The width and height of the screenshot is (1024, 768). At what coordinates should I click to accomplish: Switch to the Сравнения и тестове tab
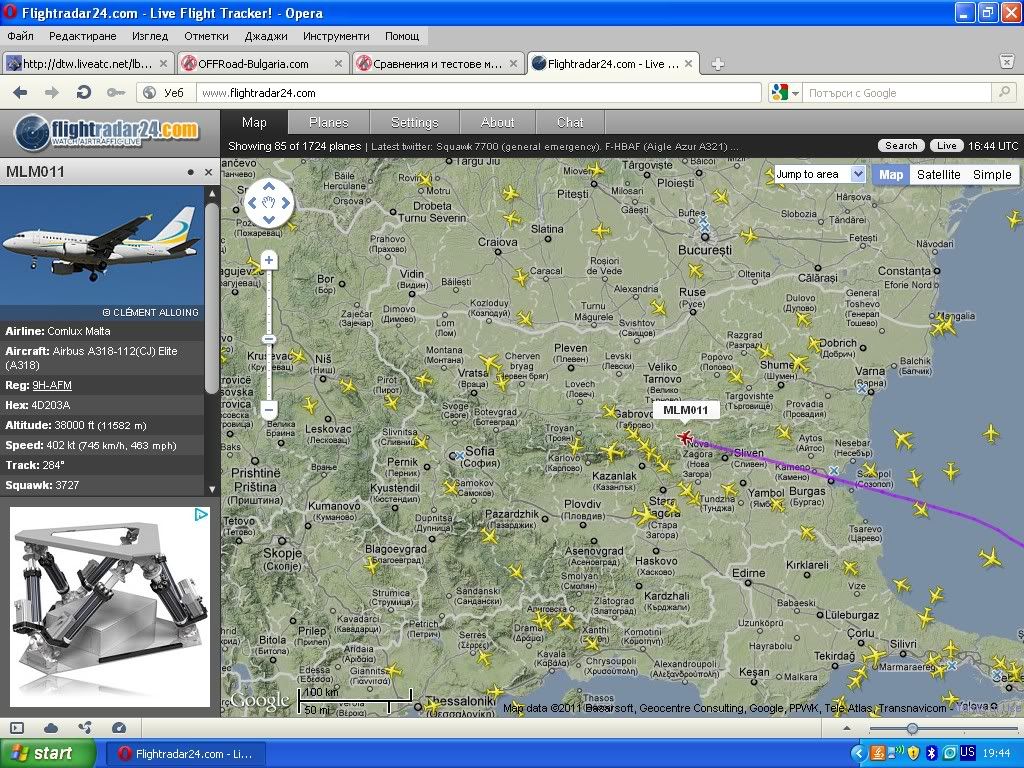point(438,63)
